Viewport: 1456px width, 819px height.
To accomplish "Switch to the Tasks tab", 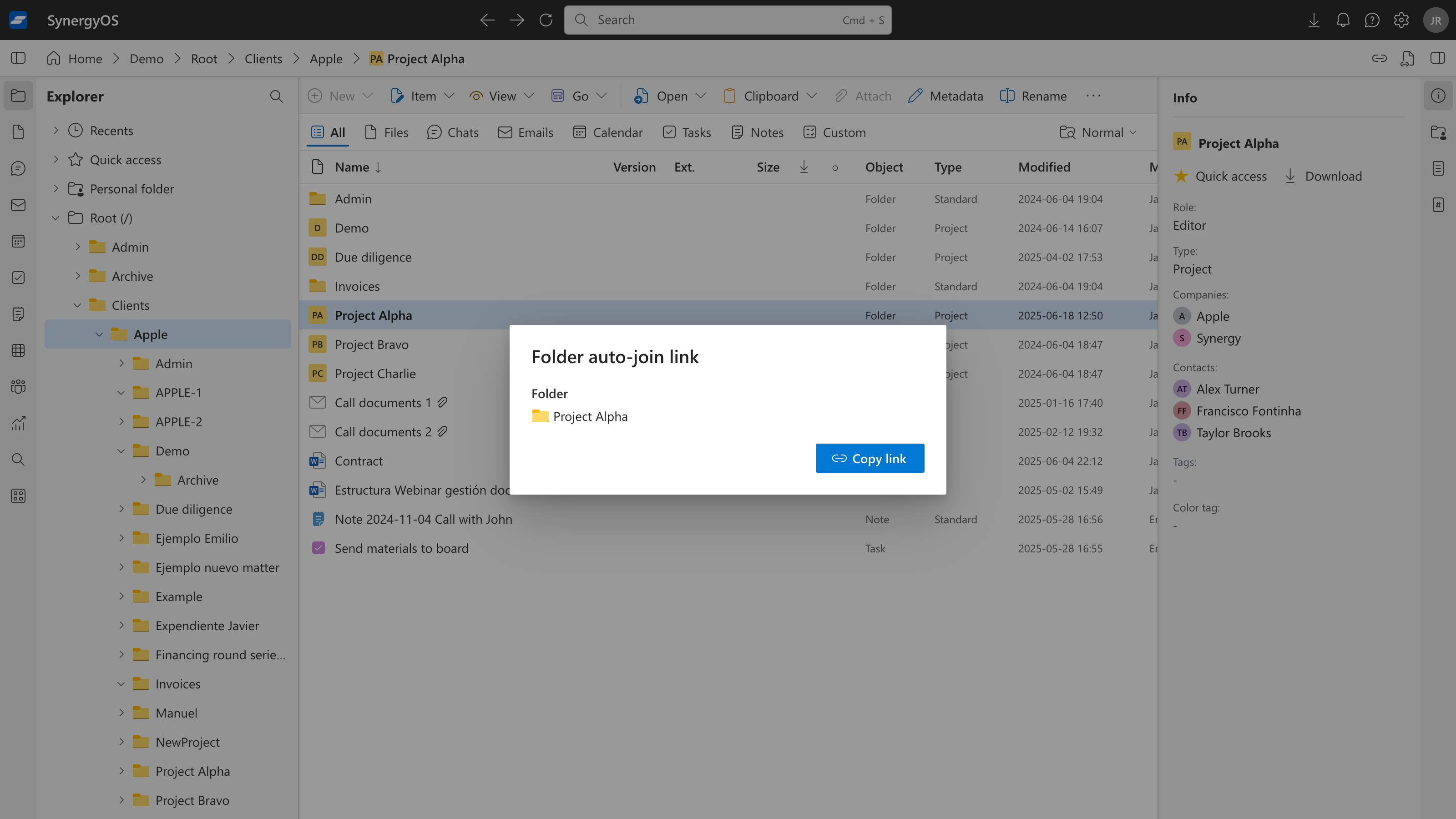I will (x=687, y=132).
